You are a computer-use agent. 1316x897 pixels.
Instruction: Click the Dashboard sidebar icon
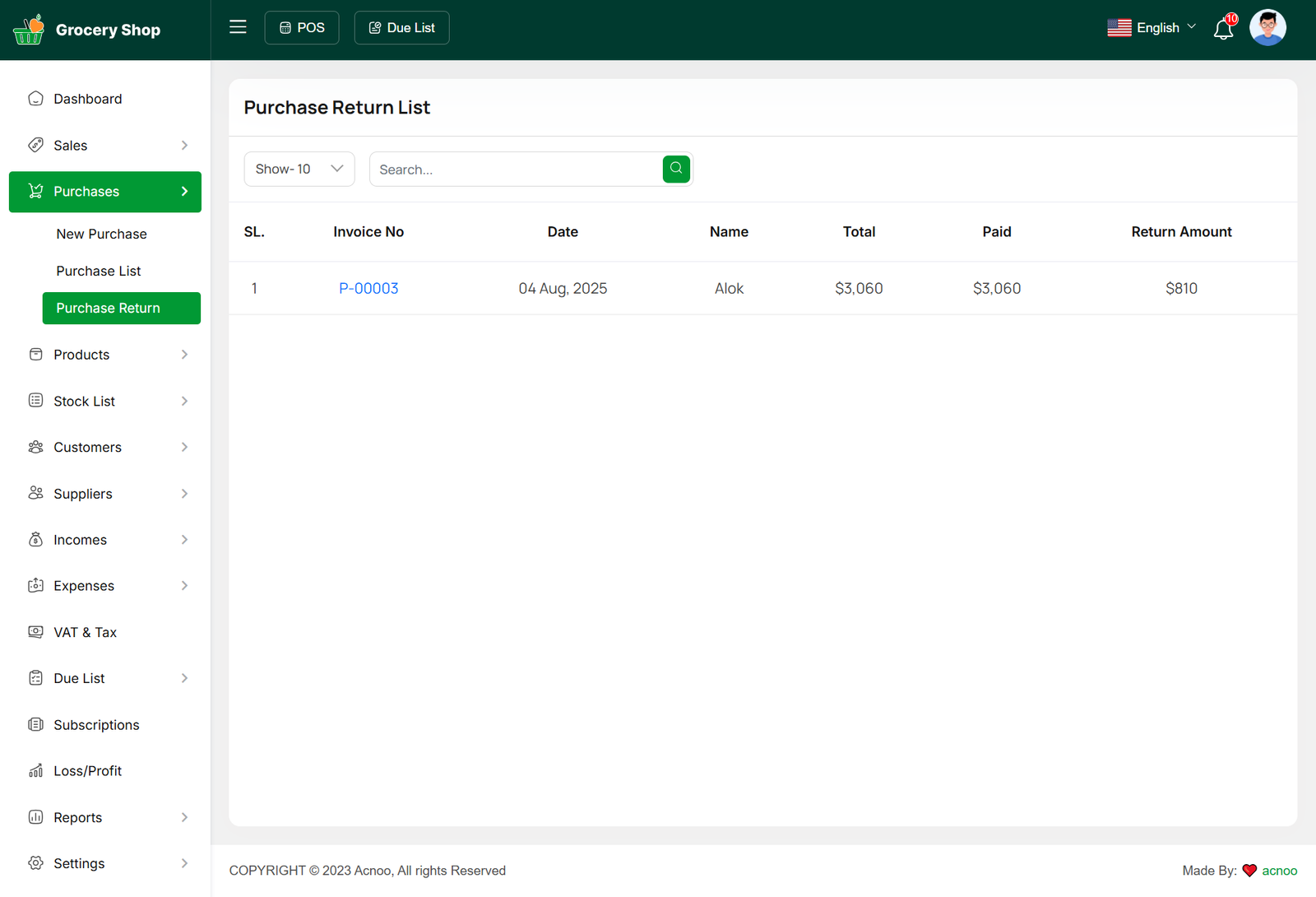(x=35, y=99)
